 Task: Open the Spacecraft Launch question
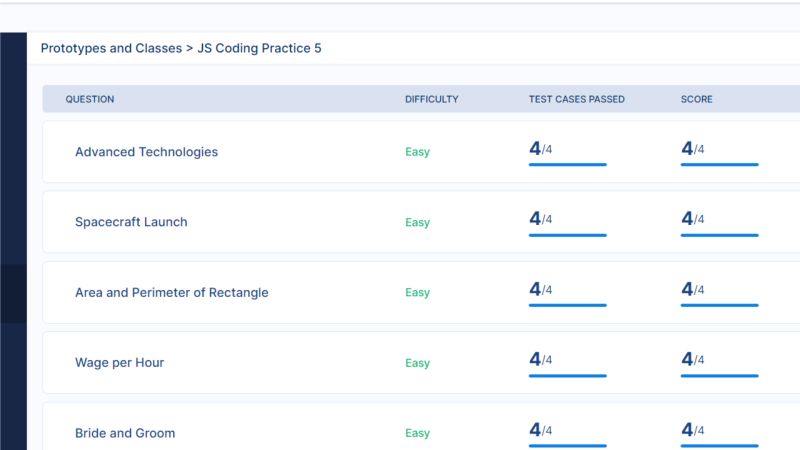pos(131,222)
